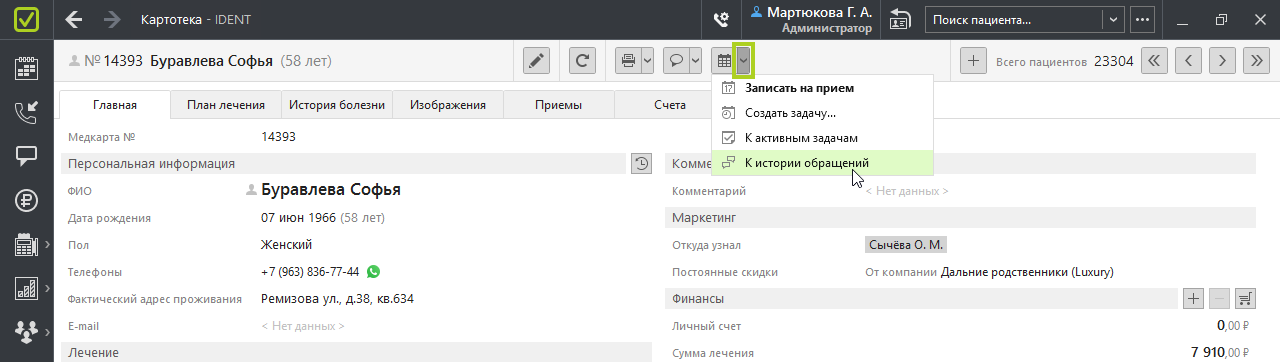Expand the print options dropdown arrow
1280x362 pixels.
pos(647,61)
